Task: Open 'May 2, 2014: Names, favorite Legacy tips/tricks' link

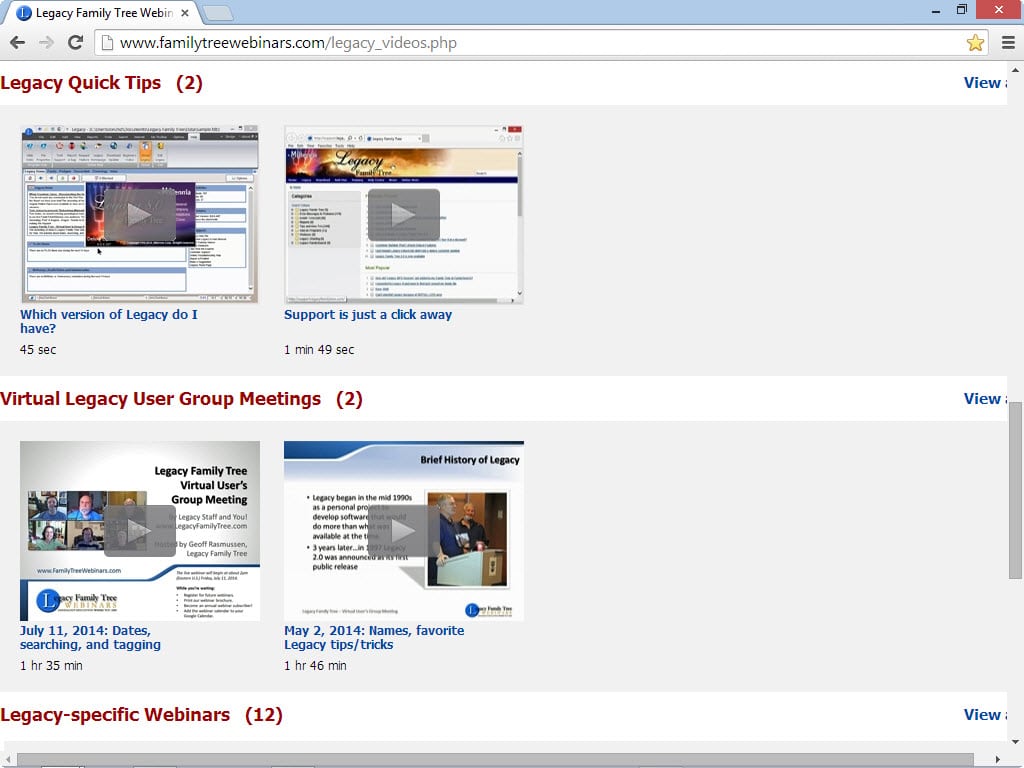Action: [374, 637]
